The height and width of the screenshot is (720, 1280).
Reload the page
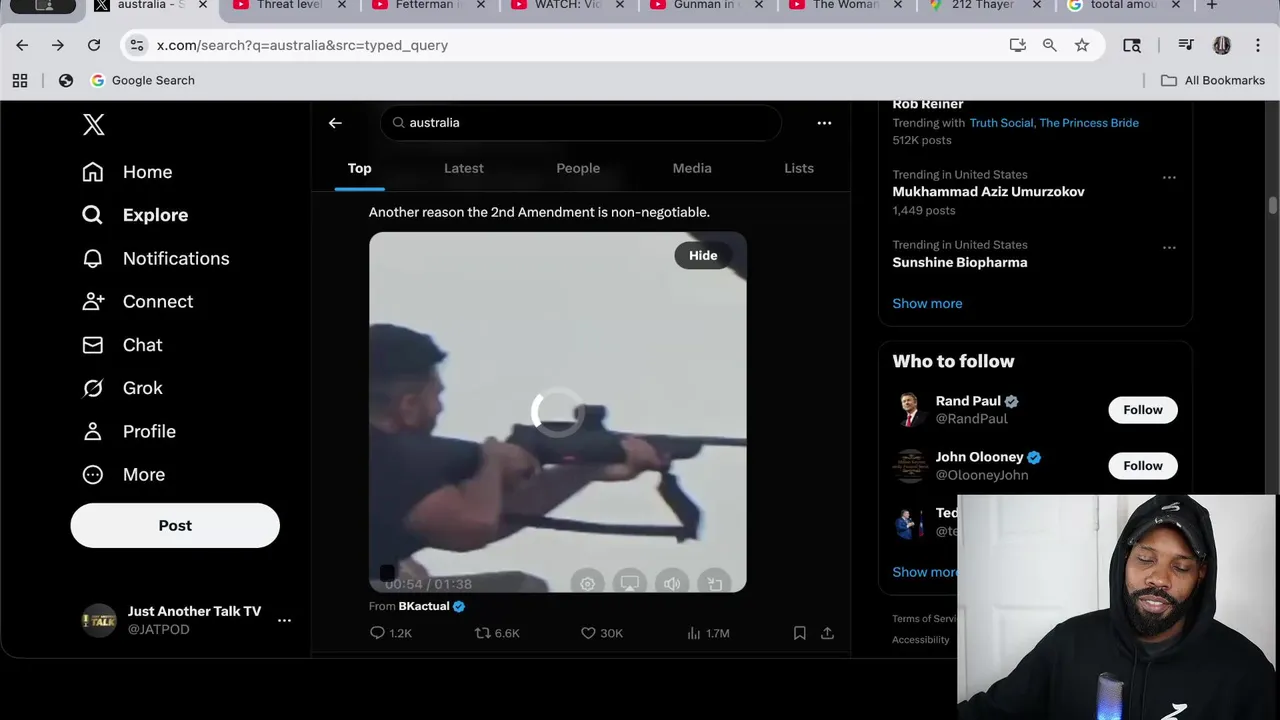pos(94,45)
